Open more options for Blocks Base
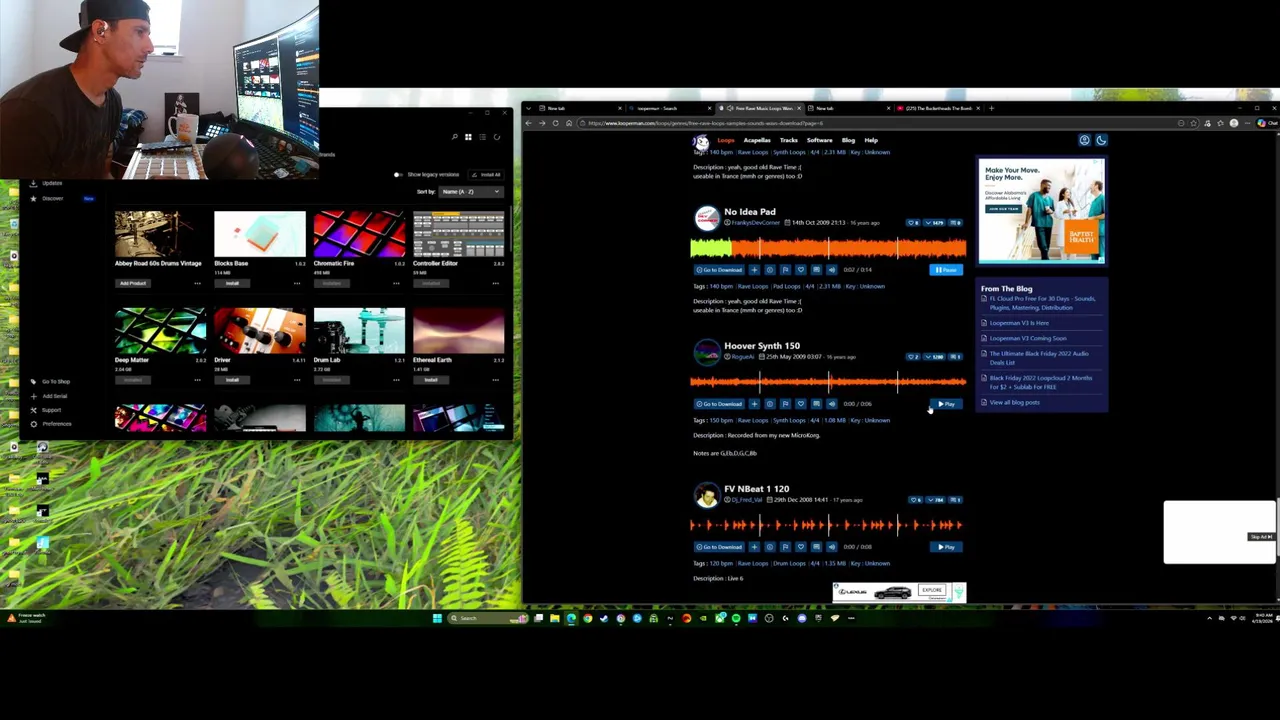Image resolution: width=1280 pixels, height=720 pixels. (x=296, y=283)
